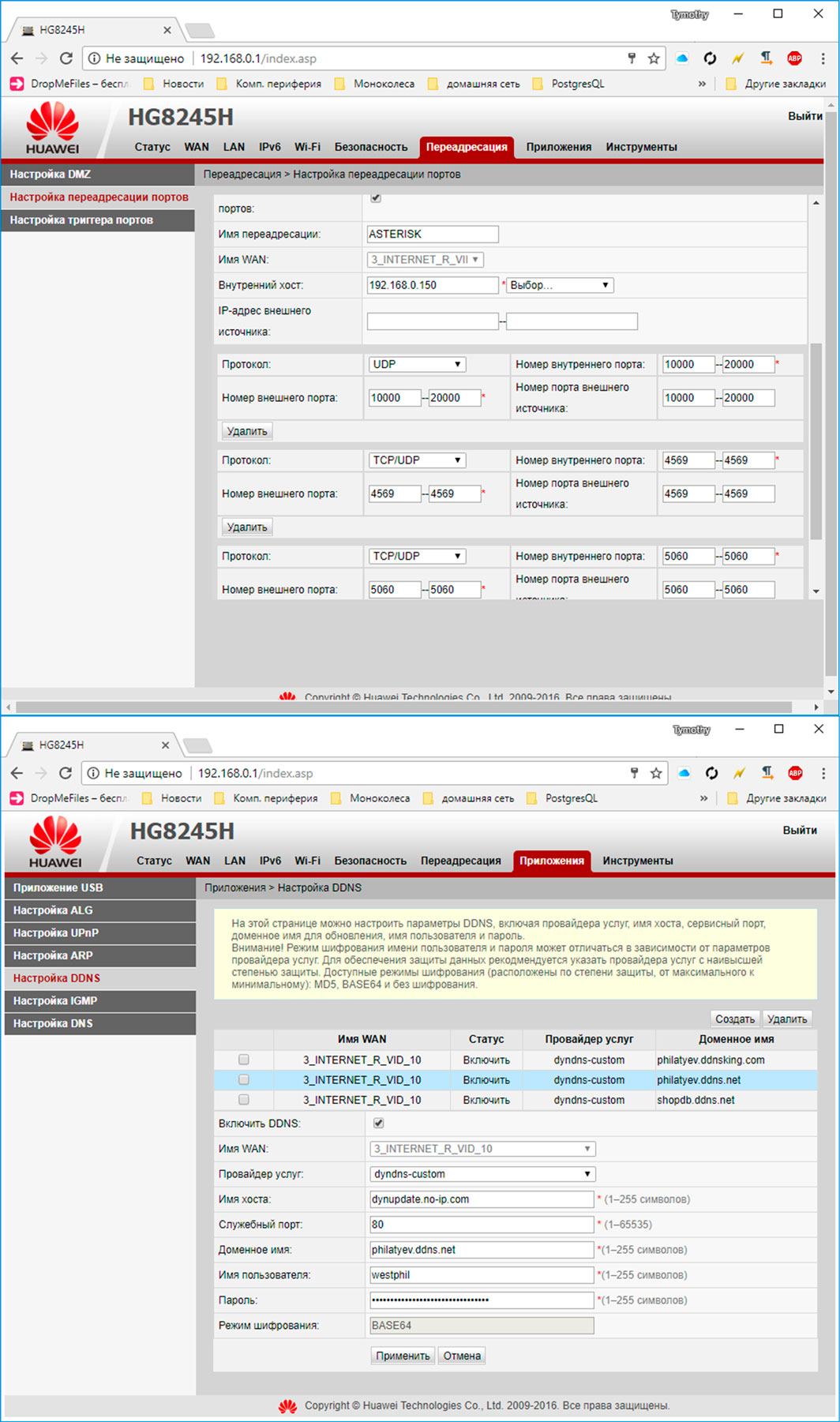Screen dimensions: 840x1422
Task: Toggle the Включить DDNS checkbox
Action: (379, 1123)
